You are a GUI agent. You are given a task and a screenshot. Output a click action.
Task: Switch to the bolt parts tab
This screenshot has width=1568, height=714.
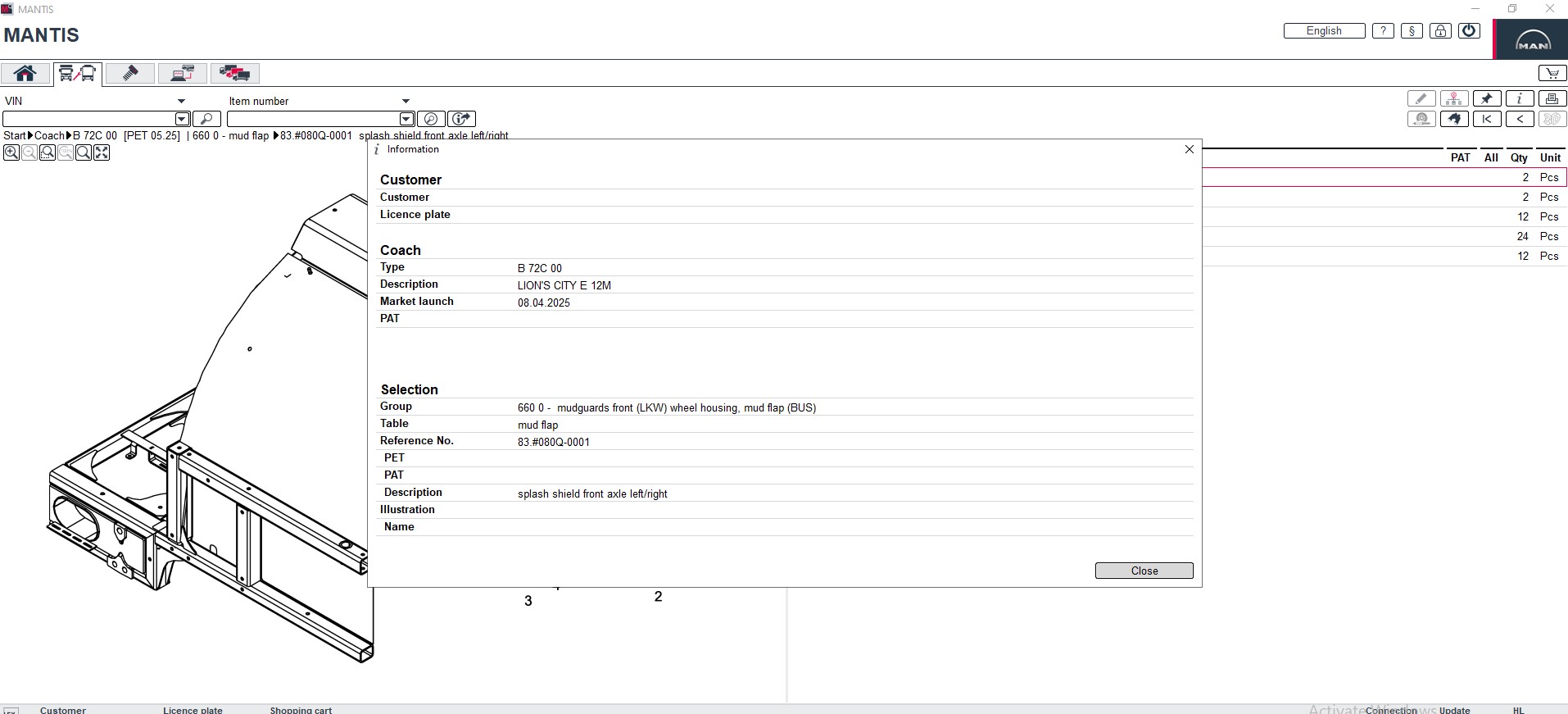(130, 74)
